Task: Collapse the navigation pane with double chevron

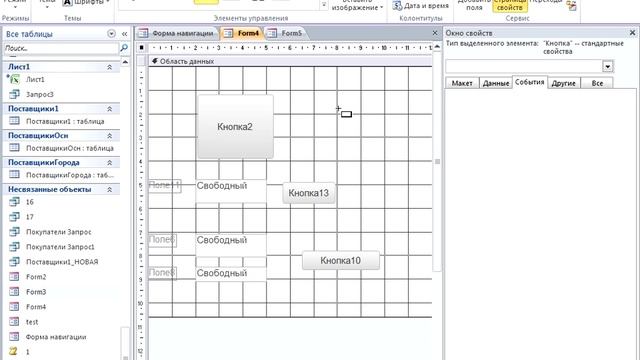Action: (124, 34)
